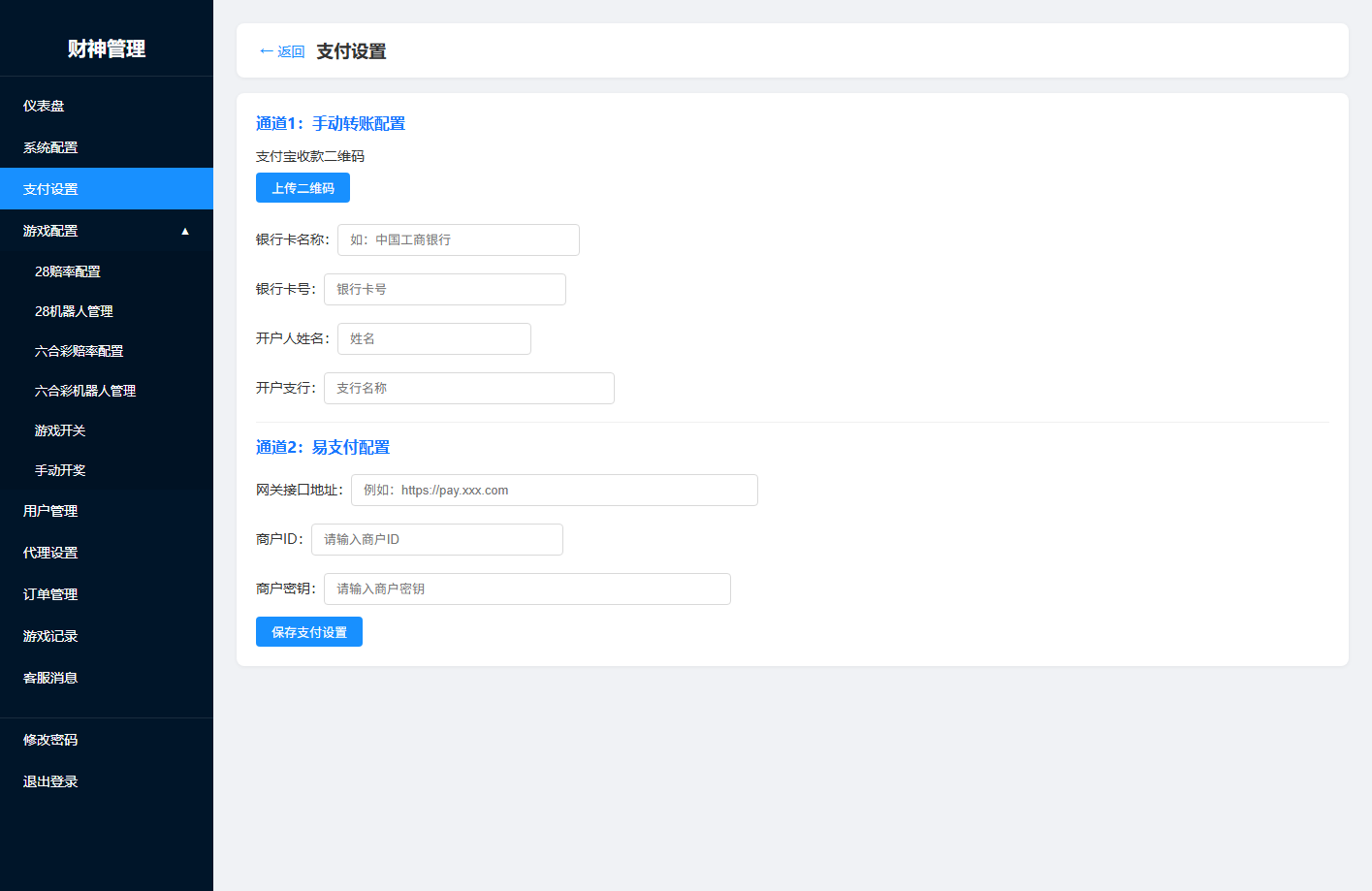Go to 代理设置 page
Screen dimensions: 1372x891
107,553
